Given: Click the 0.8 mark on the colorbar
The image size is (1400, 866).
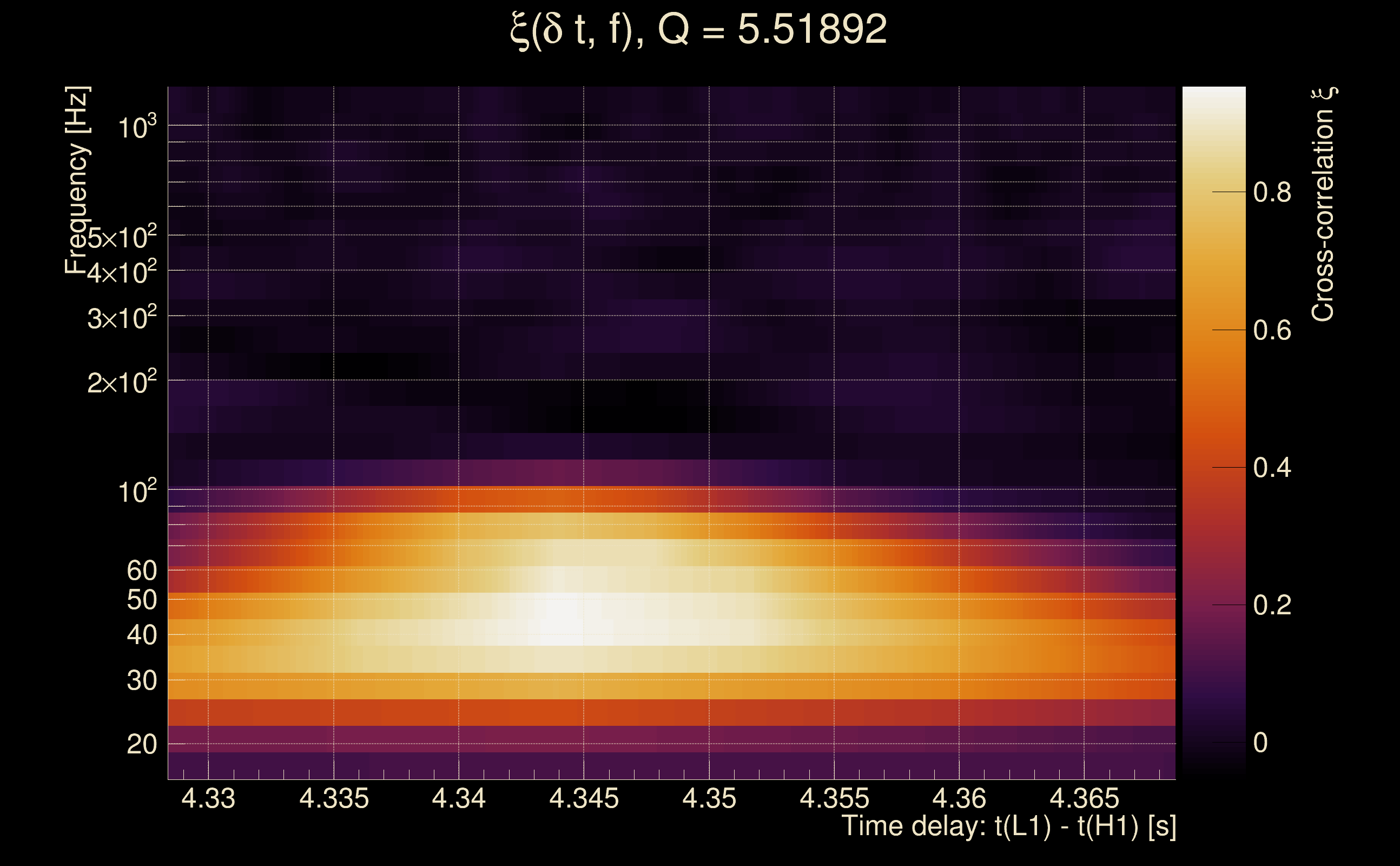Looking at the screenshot, I should click(x=1272, y=193).
